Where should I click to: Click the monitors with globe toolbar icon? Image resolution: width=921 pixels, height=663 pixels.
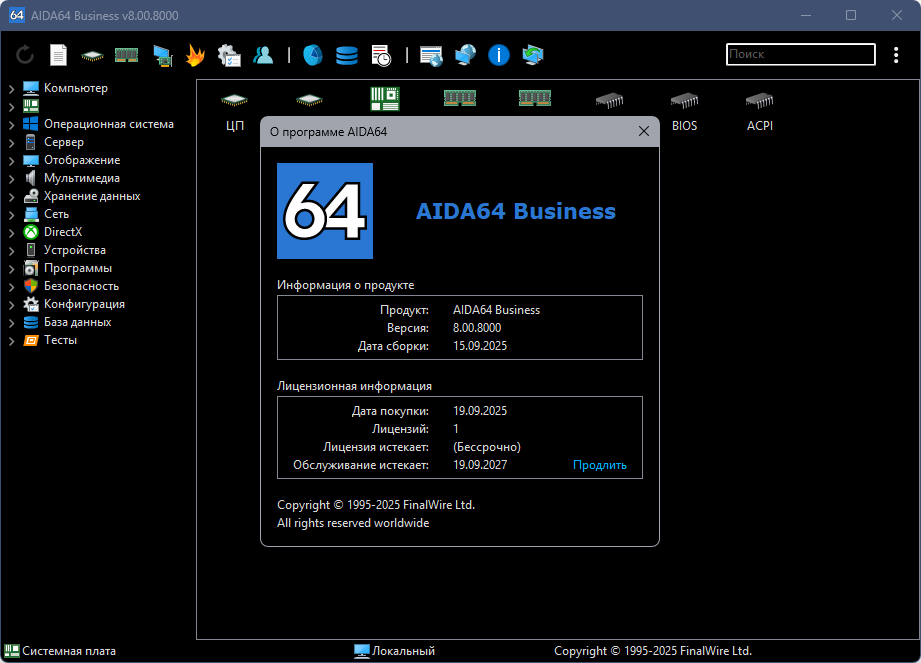point(465,55)
